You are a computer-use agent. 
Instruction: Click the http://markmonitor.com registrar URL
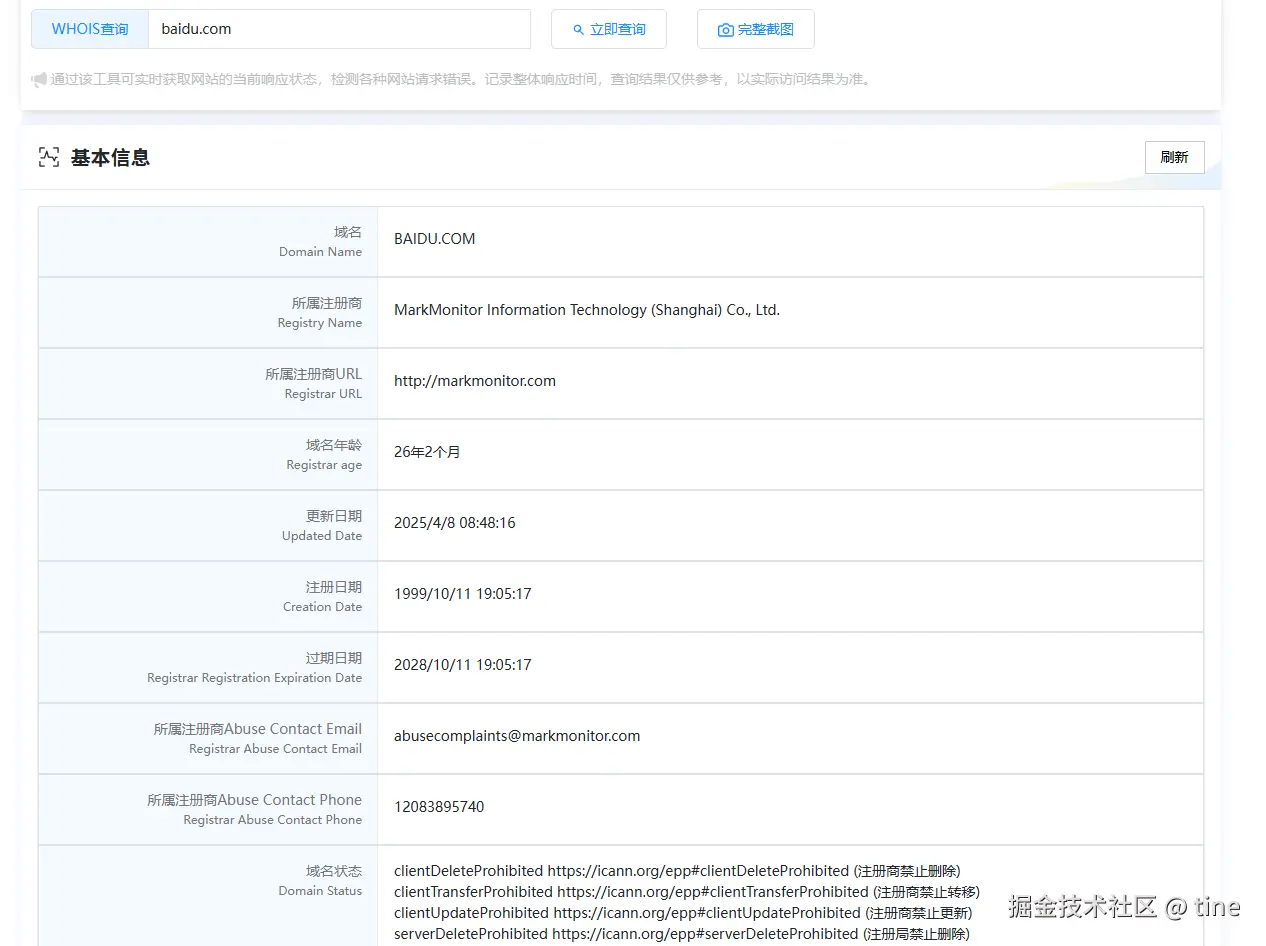pyautogui.click(x=475, y=381)
